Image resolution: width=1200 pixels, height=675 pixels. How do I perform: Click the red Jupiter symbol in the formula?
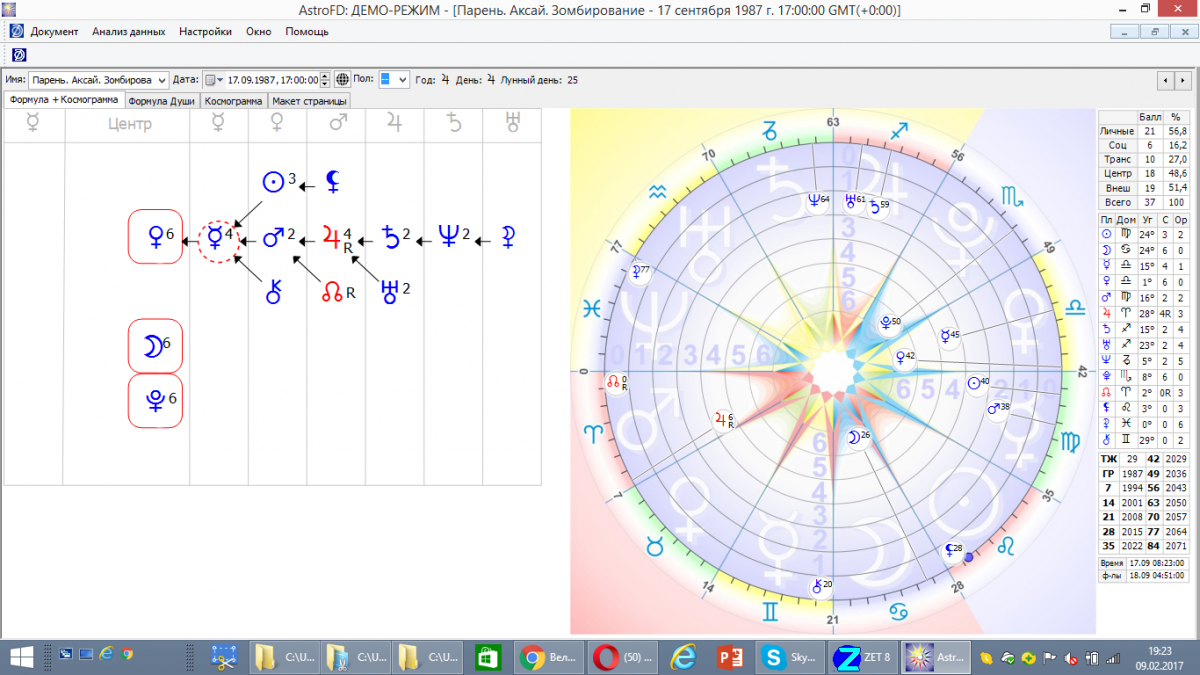pos(332,238)
